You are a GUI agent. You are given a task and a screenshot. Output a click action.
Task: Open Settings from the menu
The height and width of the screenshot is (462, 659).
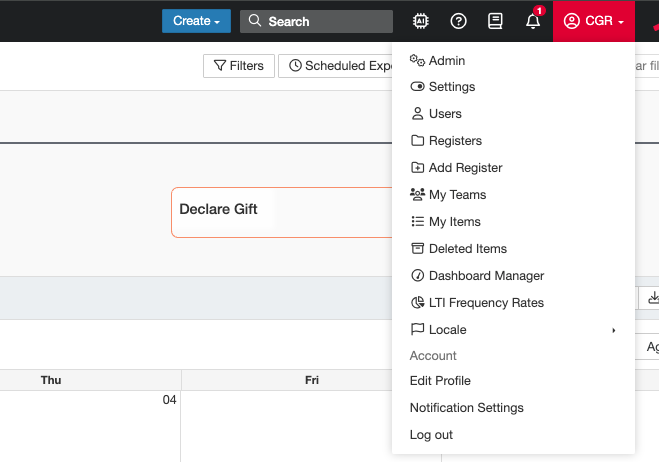click(513, 87)
